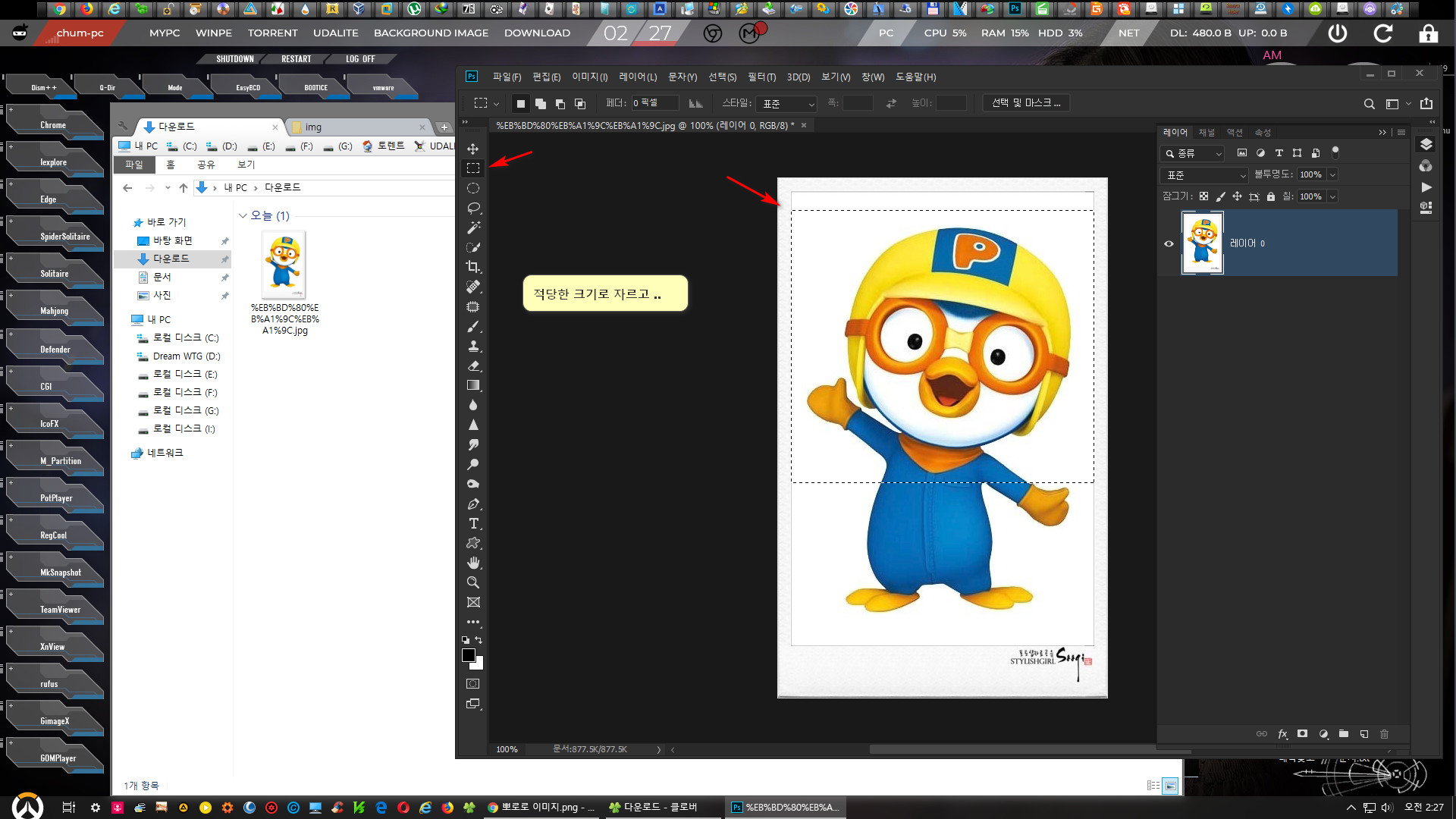Click Add layer mask icon

pos(1303,734)
